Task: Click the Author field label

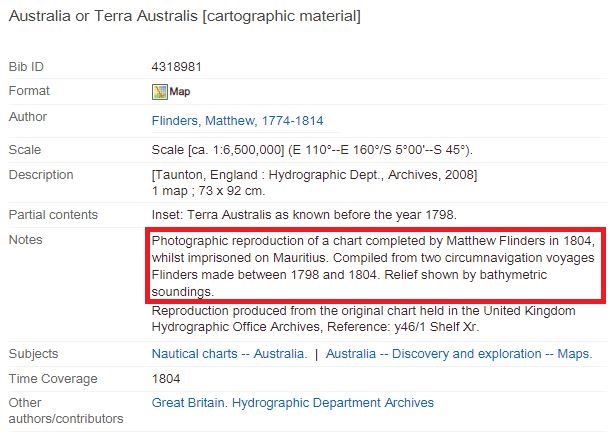Action: point(28,117)
